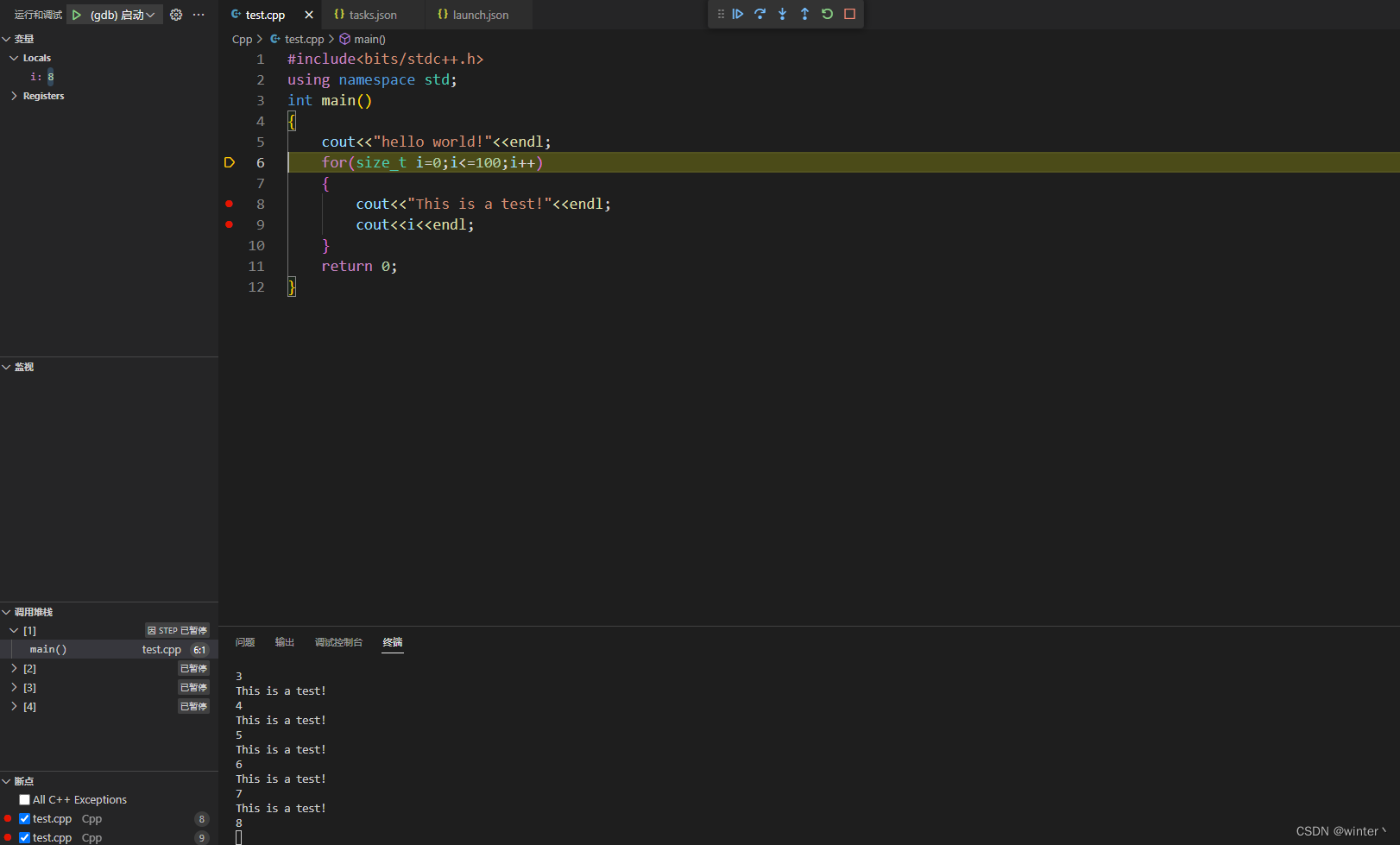Click main() in breadcrumb path

point(369,39)
